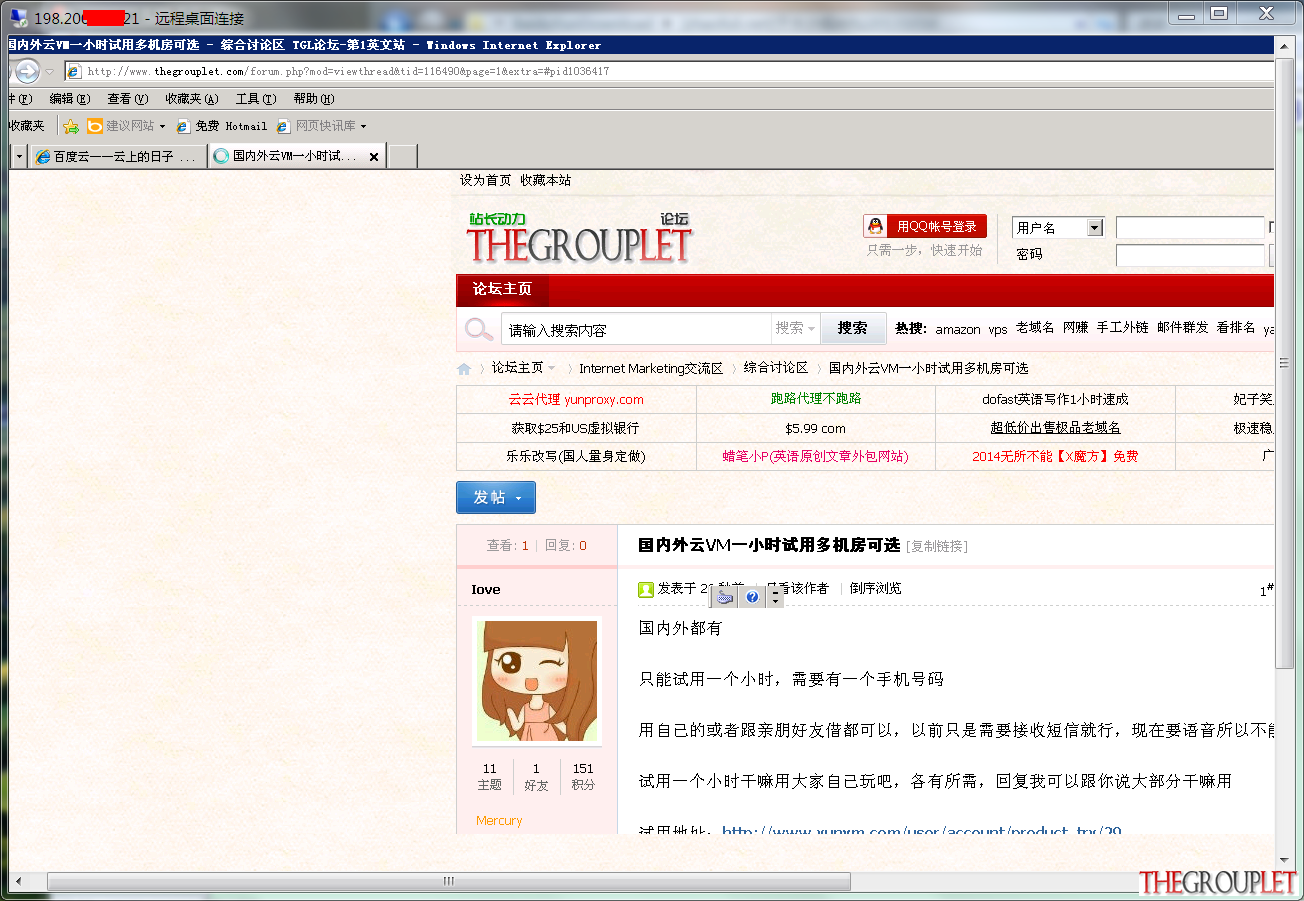Open the 帮助(H) menu
The width and height of the screenshot is (1304, 901).
click(x=314, y=99)
